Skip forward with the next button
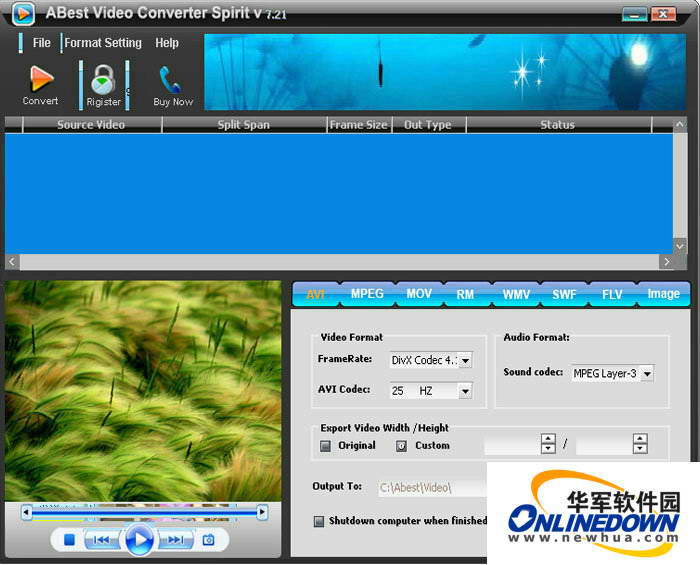Viewport: 700px width, 565px height. point(176,540)
